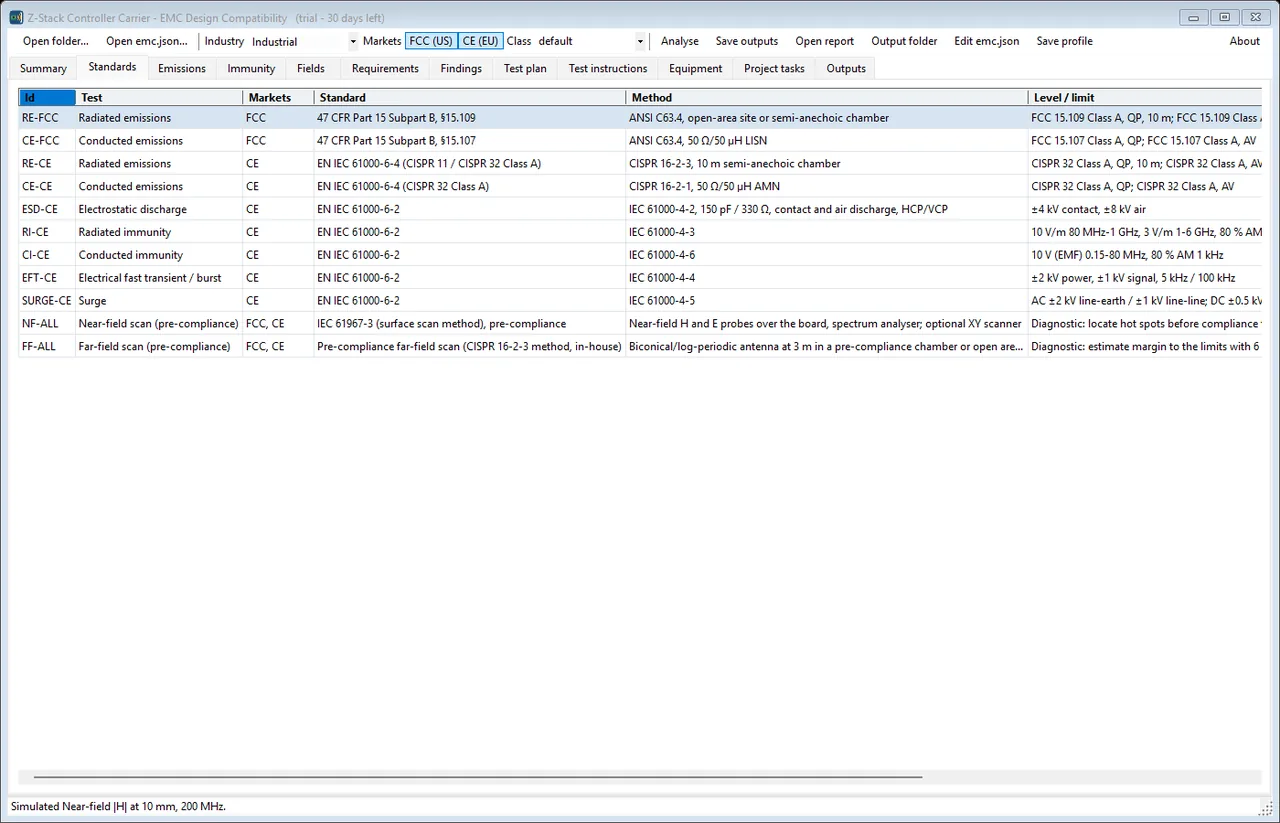The width and height of the screenshot is (1280, 823).
Task: Click Save outputs in toolbar
Action: pyautogui.click(x=747, y=41)
